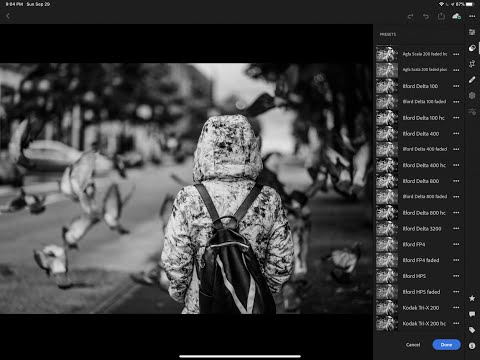The image size is (480, 360).
Task: Apply the Ilford Delta 400 preset
Action: pyautogui.click(x=420, y=133)
